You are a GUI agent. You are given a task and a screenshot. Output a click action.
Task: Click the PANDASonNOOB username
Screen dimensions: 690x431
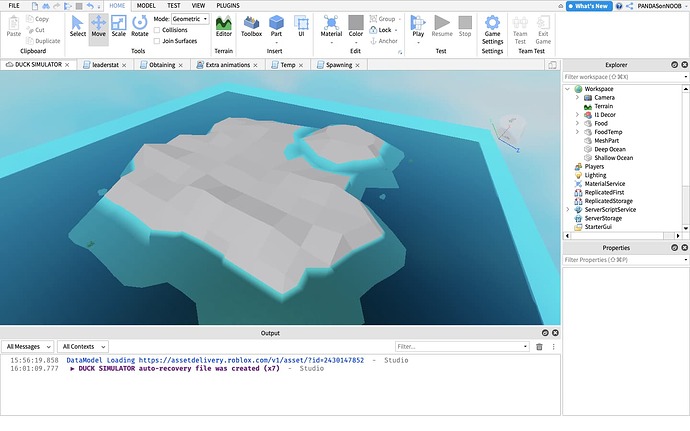pos(659,6)
